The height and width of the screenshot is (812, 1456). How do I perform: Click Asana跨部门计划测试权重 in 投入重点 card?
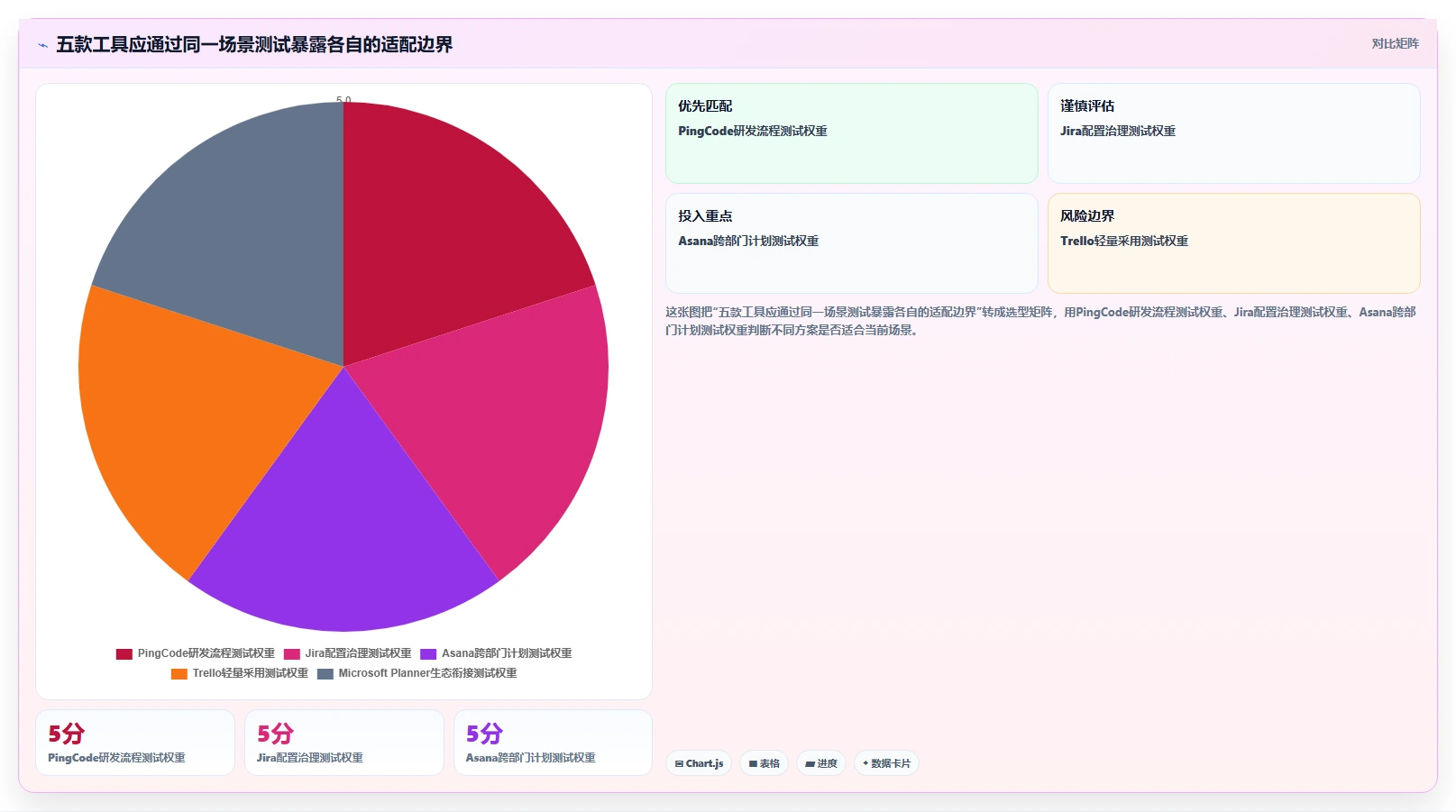[x=748, y=241]
